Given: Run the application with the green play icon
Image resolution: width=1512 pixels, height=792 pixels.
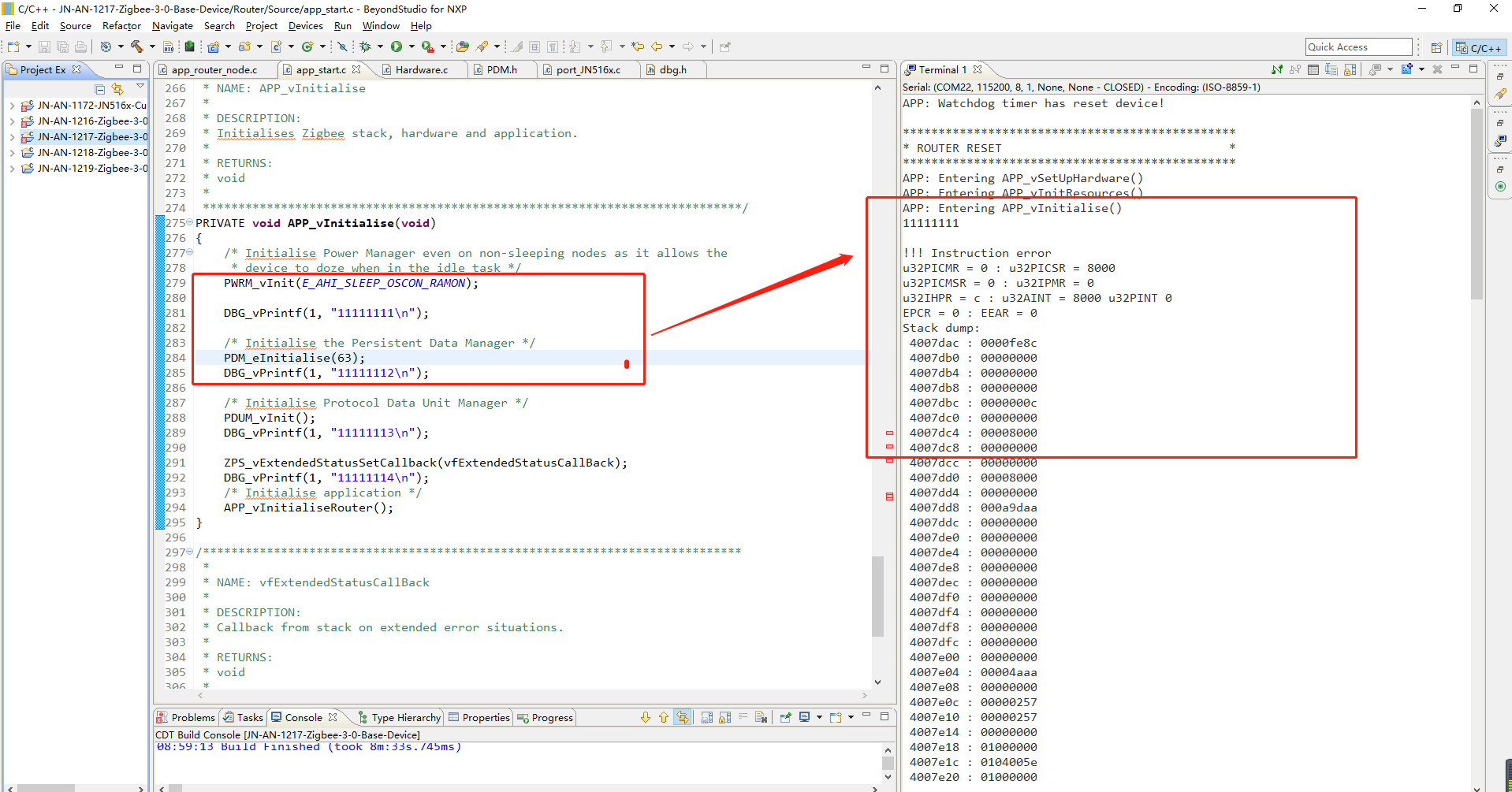Looking at the screenshot, I should coord(397,46).
